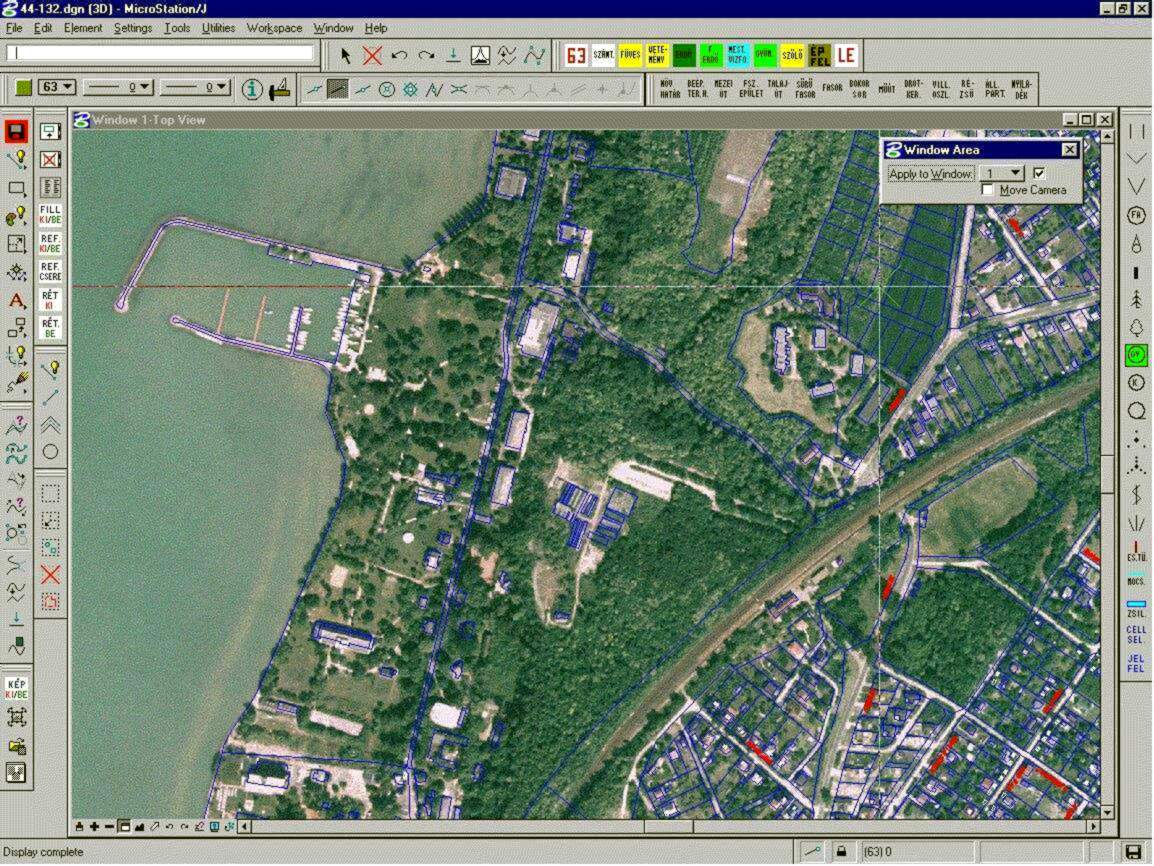The width and height of the screenshot is (1154, 866).
Task: Click the active color green swatch
Action: tap(23, 88)
